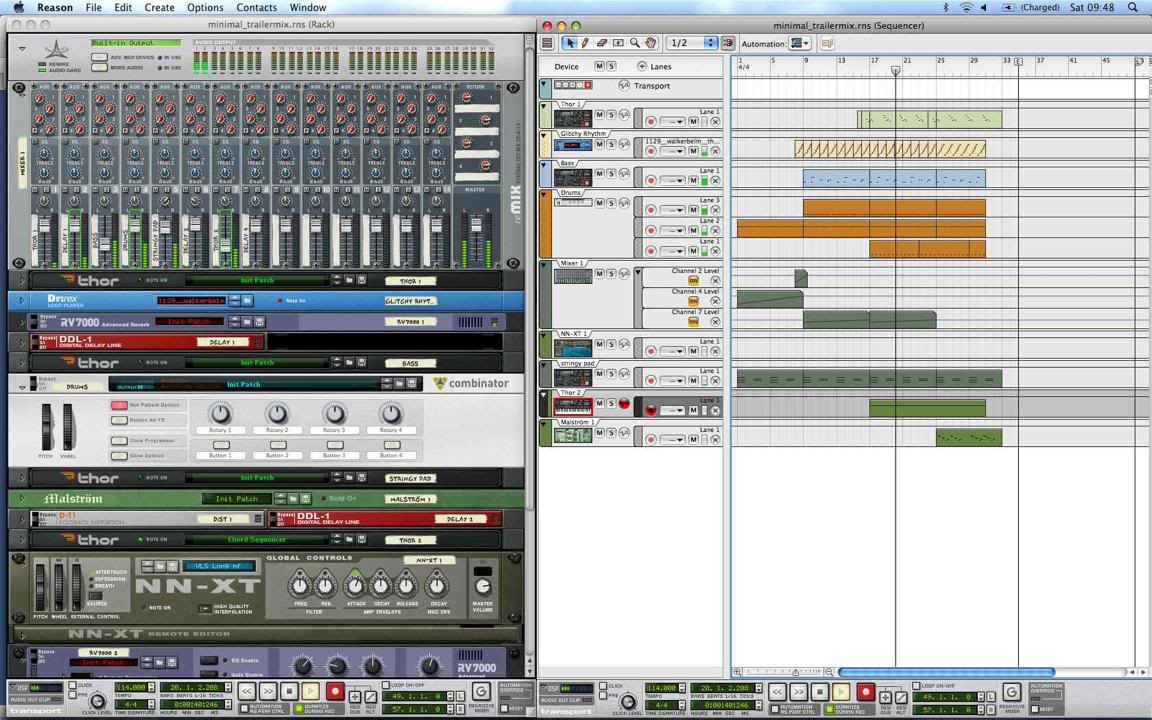Collapse the Mixer 1 track triangle
Viewport: 1152px width, 720px height.
[545, 265]
